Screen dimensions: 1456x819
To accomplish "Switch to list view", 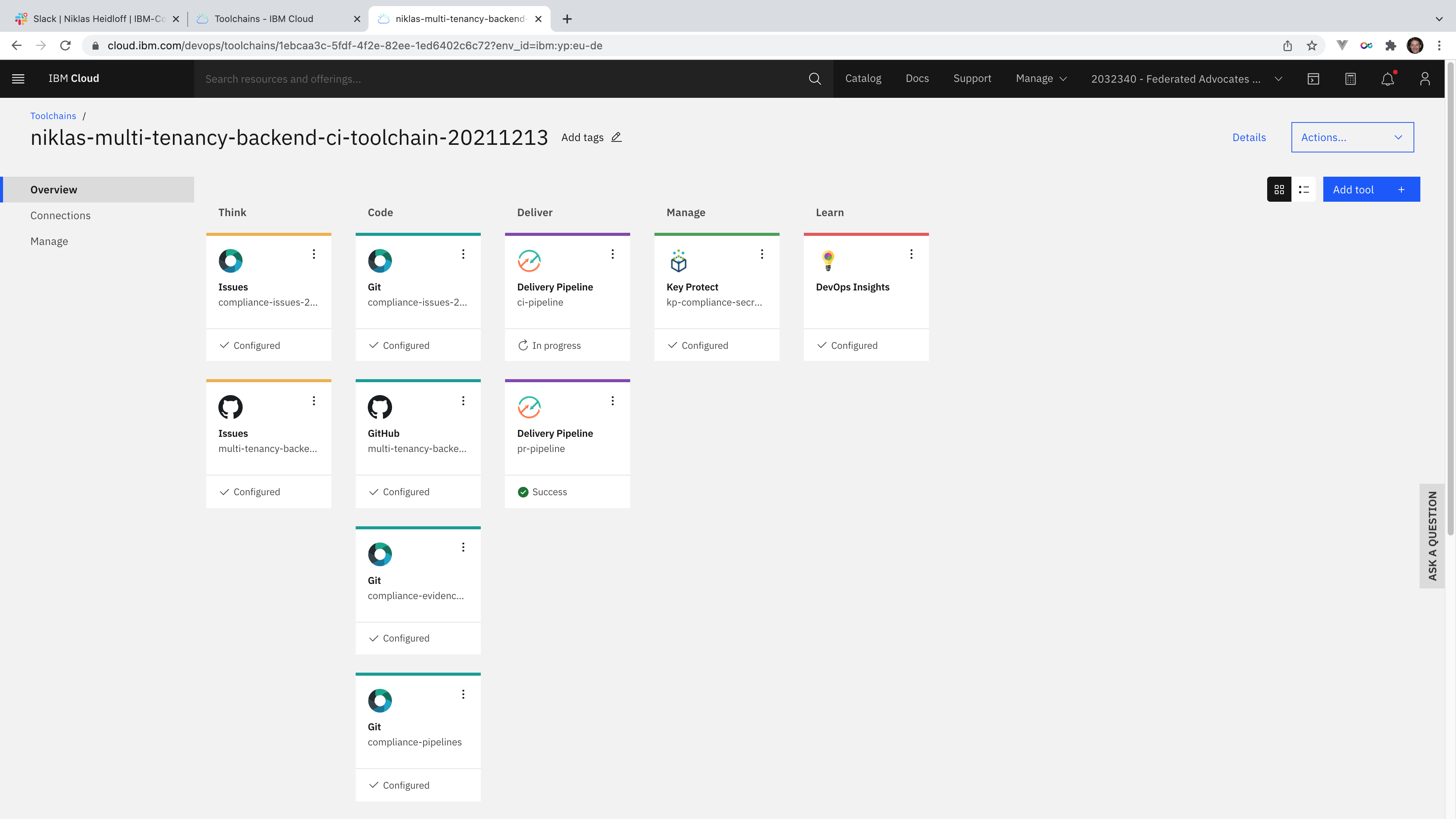I will 1304,189.
